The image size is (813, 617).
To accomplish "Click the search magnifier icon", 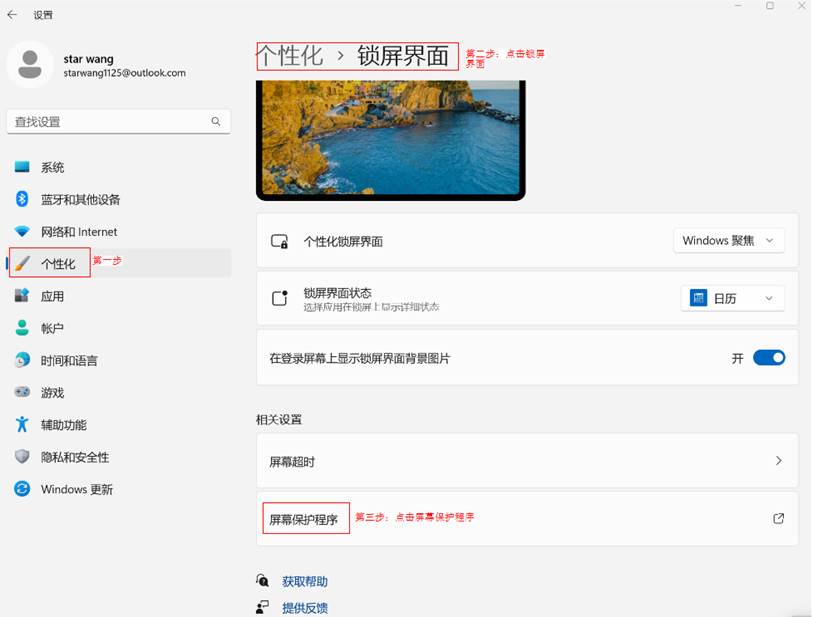I will tap(216, 121).
